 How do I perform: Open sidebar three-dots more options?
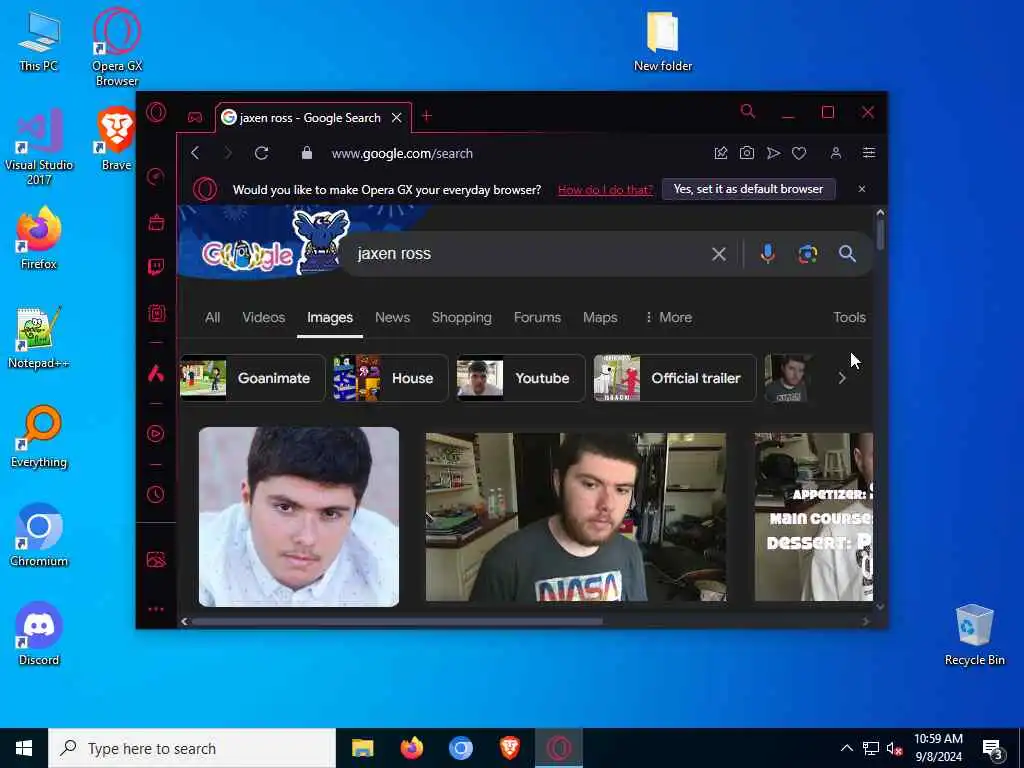(156, 609)
